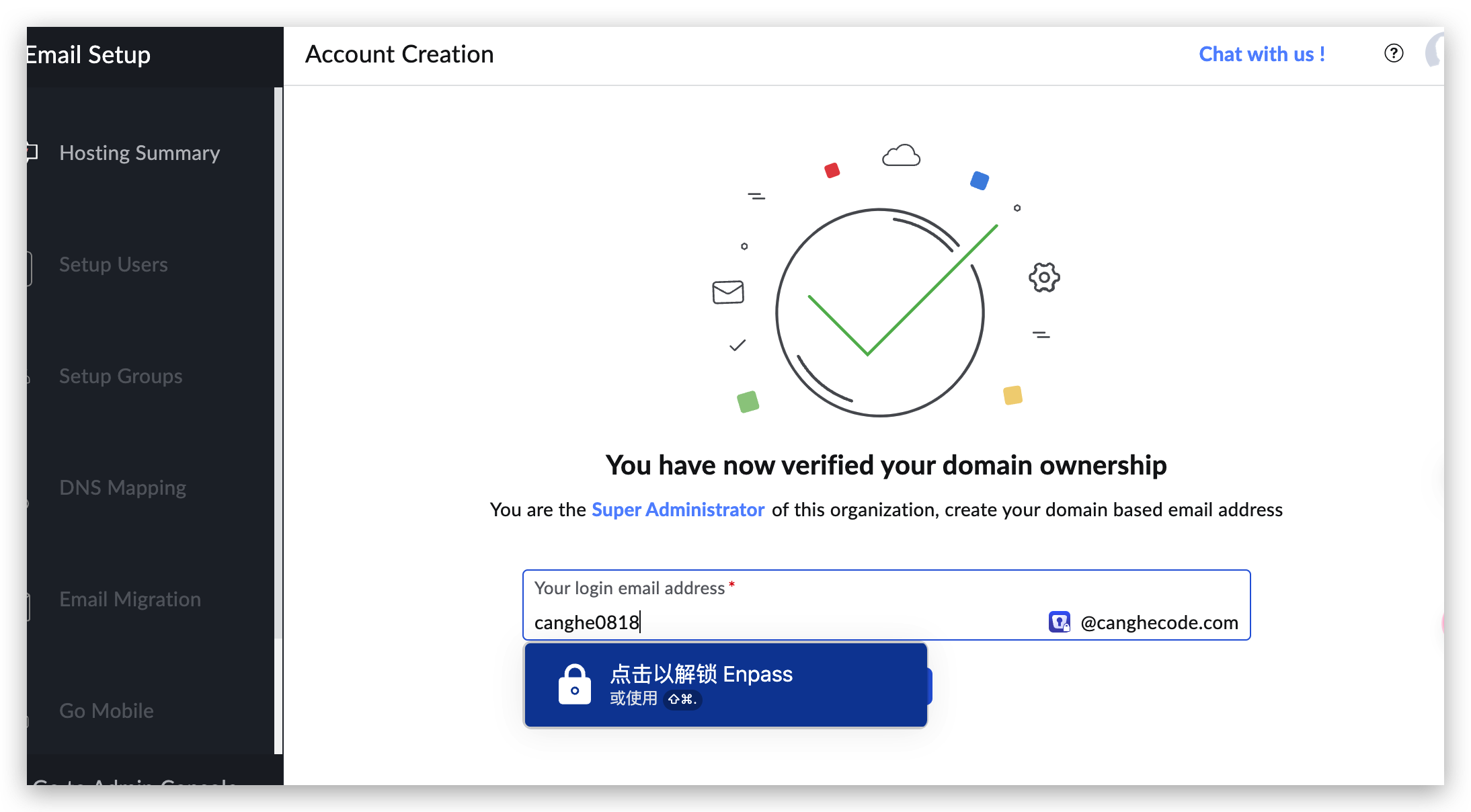The height and width of the screenshot is (812, 1471).
Task: Click the lock icon in Enpass popup
Action: coord(575,684)
